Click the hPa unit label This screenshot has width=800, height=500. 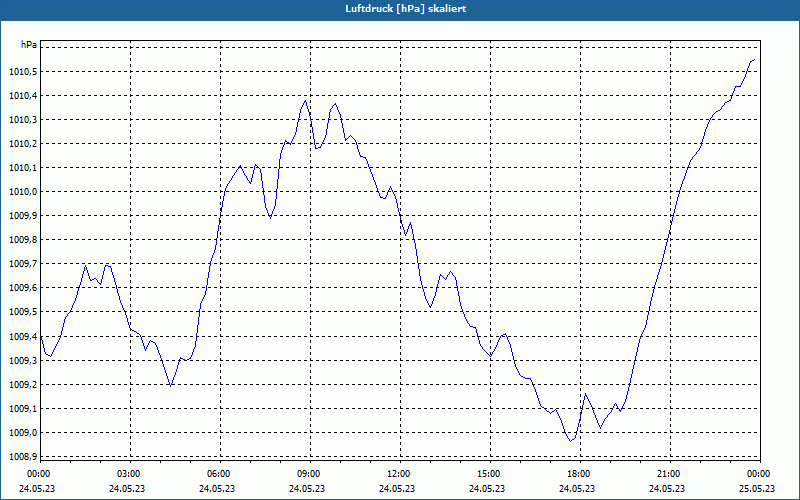click(29, 45)
